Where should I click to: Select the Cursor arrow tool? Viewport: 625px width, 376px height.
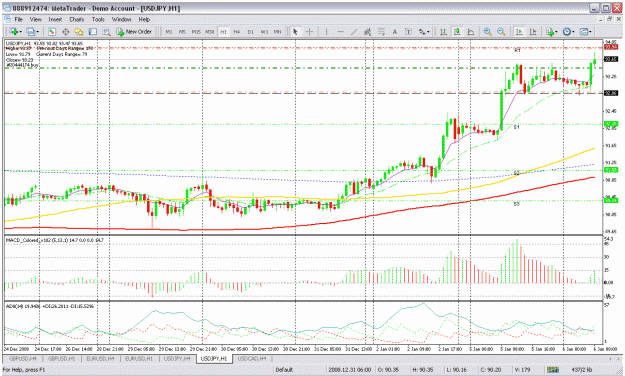[x=295, y=31]
